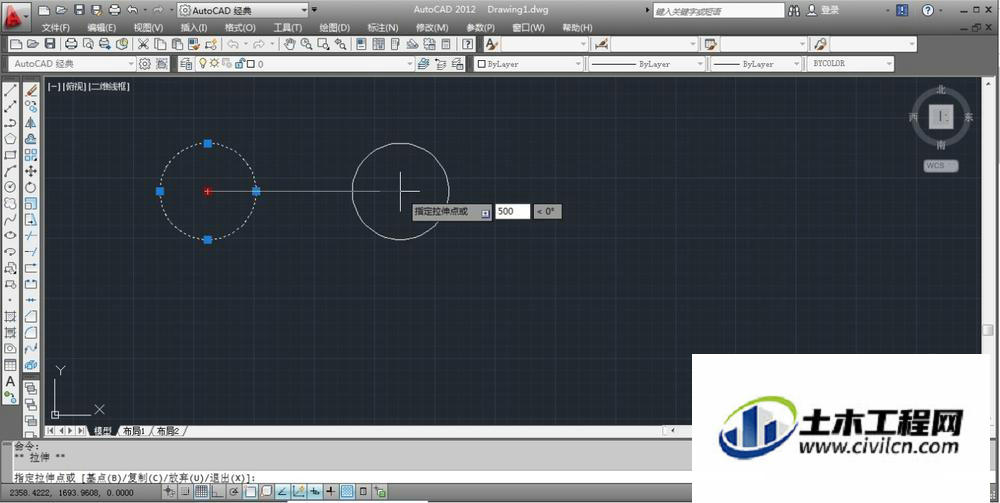Viewport: 1000px width, 503px height.
Task: Click the Pan hand tool
Action: [290, 44]
